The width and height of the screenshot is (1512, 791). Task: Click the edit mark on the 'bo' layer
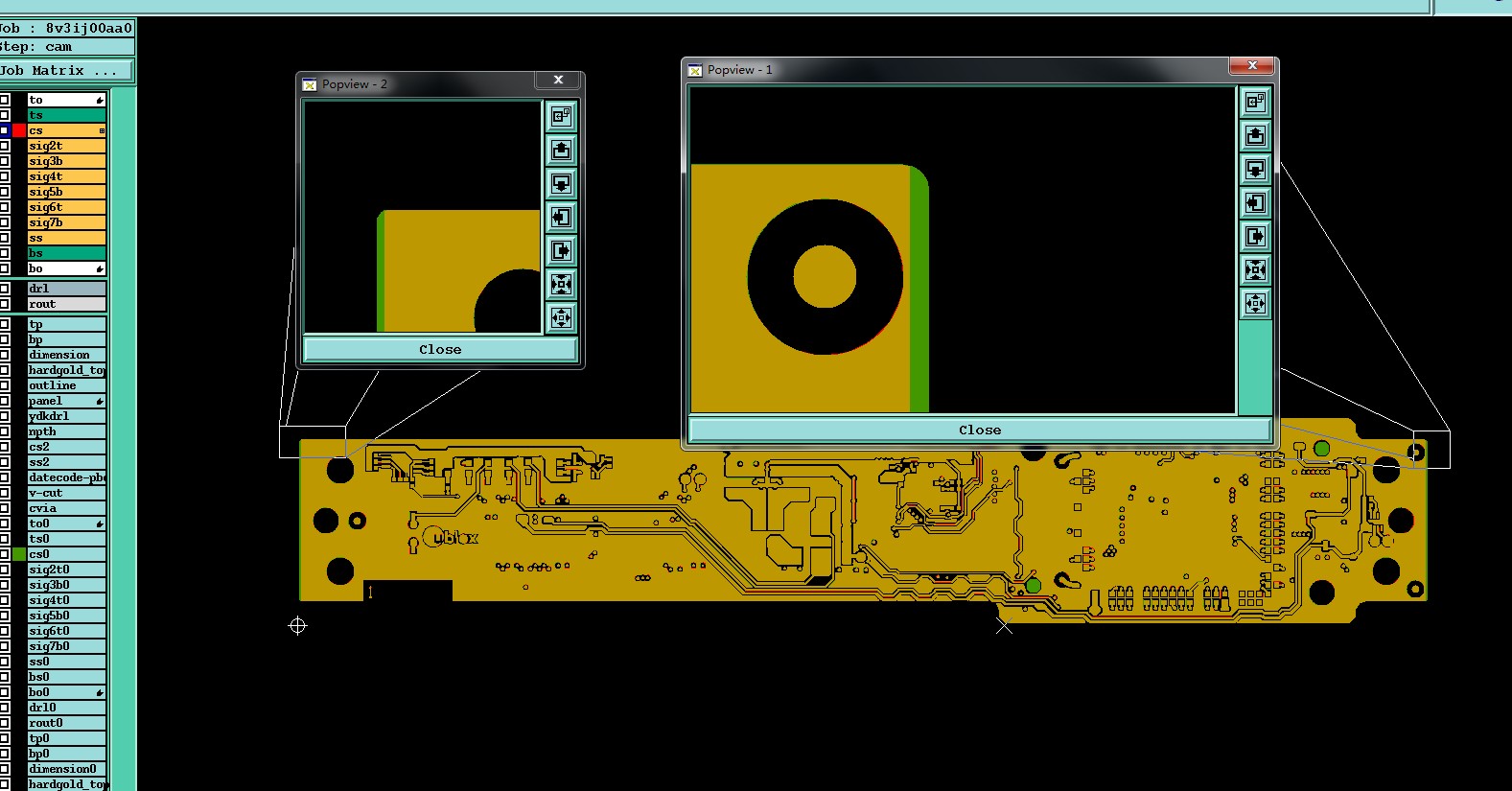pos(100,268)
